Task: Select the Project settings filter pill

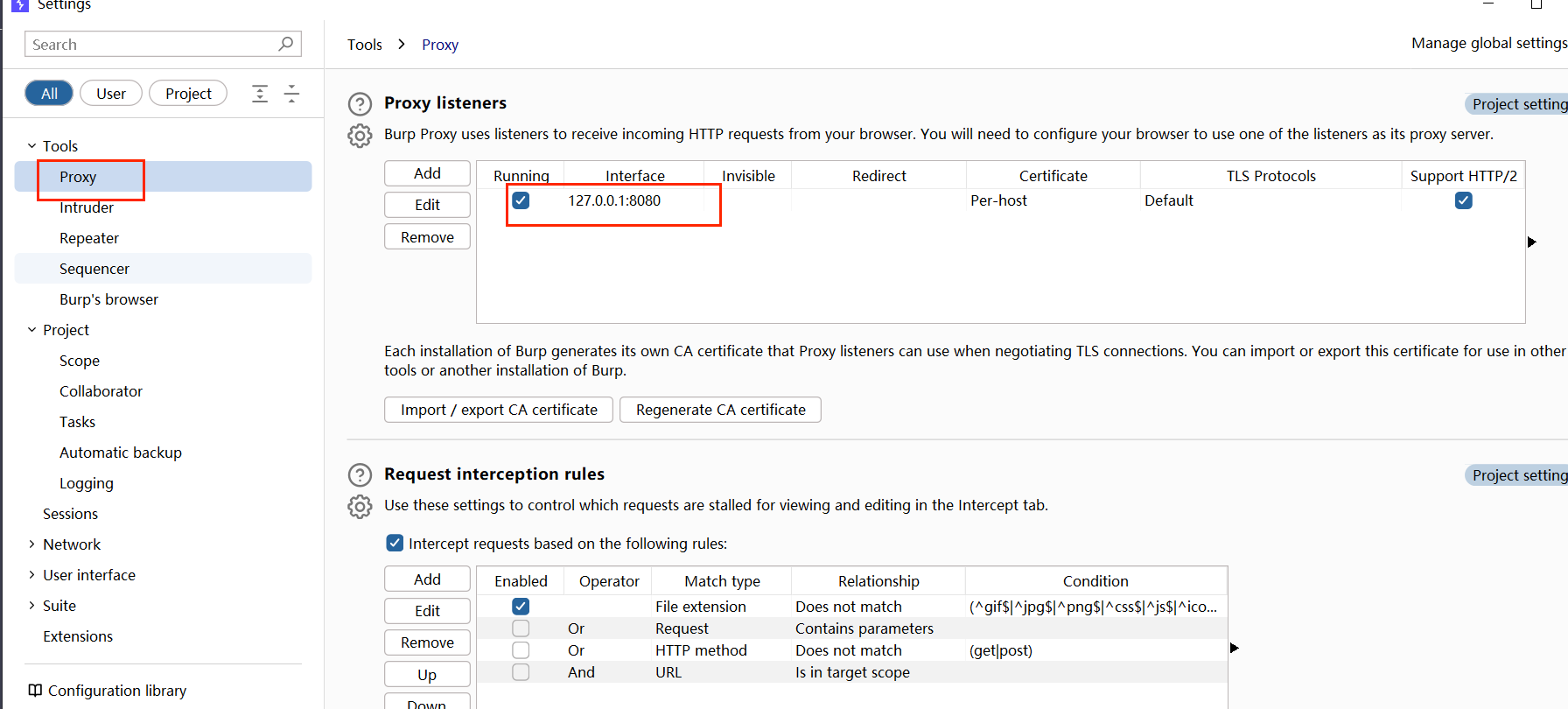Action: click(x=188, y=94)
